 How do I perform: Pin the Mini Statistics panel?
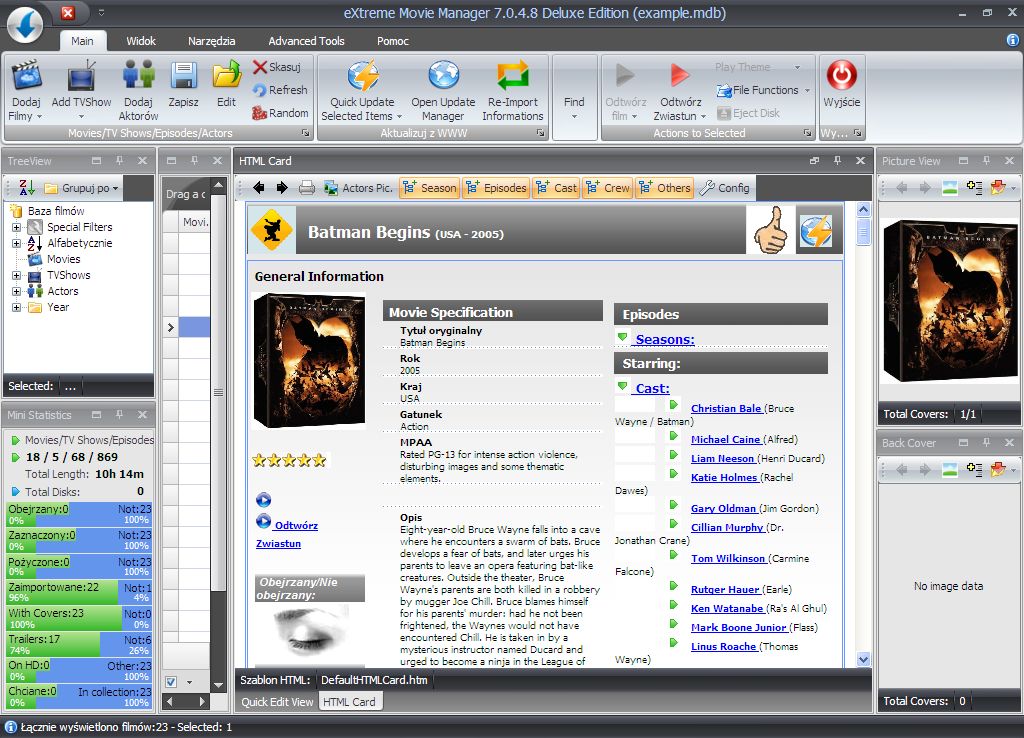pyautogui.click(x=120, y=415)
